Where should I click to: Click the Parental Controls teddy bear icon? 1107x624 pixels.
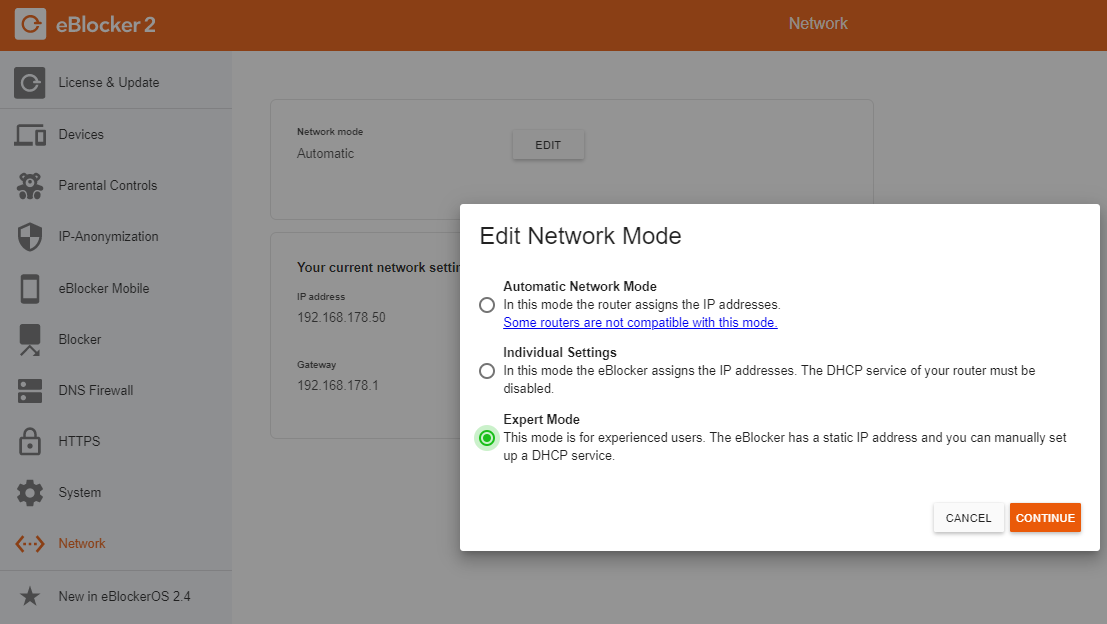[30, 186]
